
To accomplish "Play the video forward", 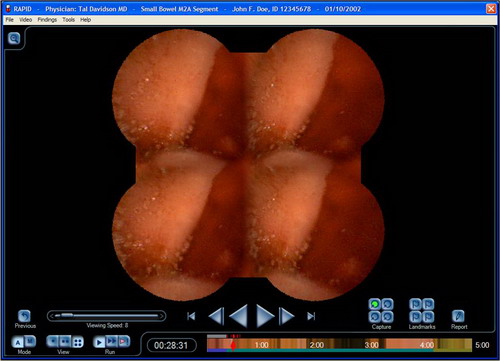I will (x=265, y=316).
